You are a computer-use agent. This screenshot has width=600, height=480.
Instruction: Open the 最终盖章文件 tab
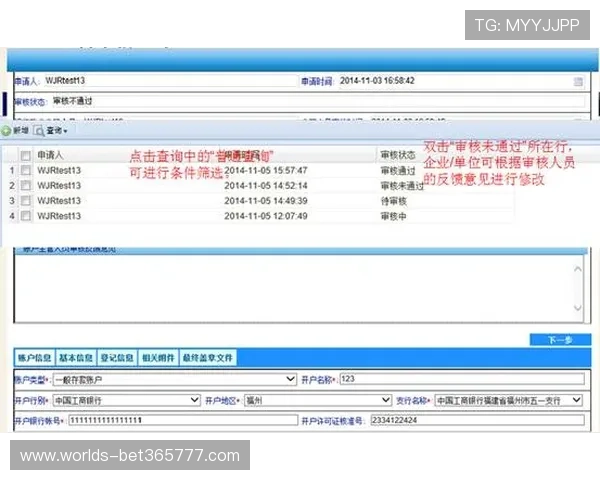pos(208,358)
